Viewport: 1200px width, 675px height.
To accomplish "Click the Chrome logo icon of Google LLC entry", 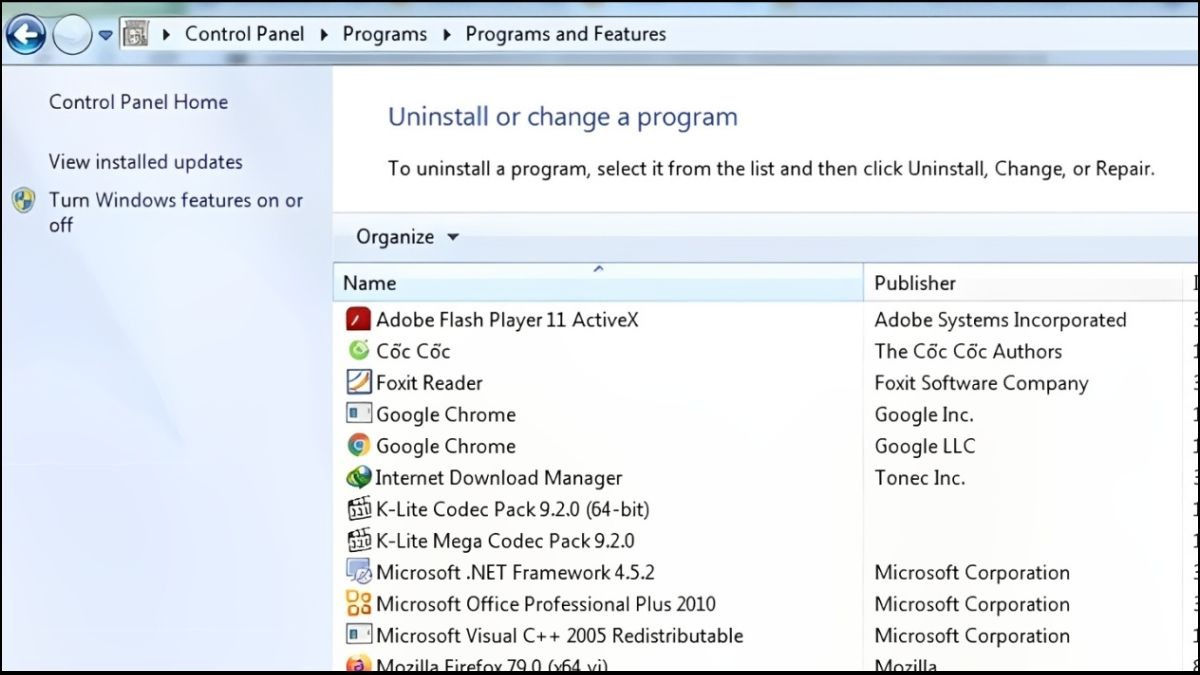I will tap(358, 445).
